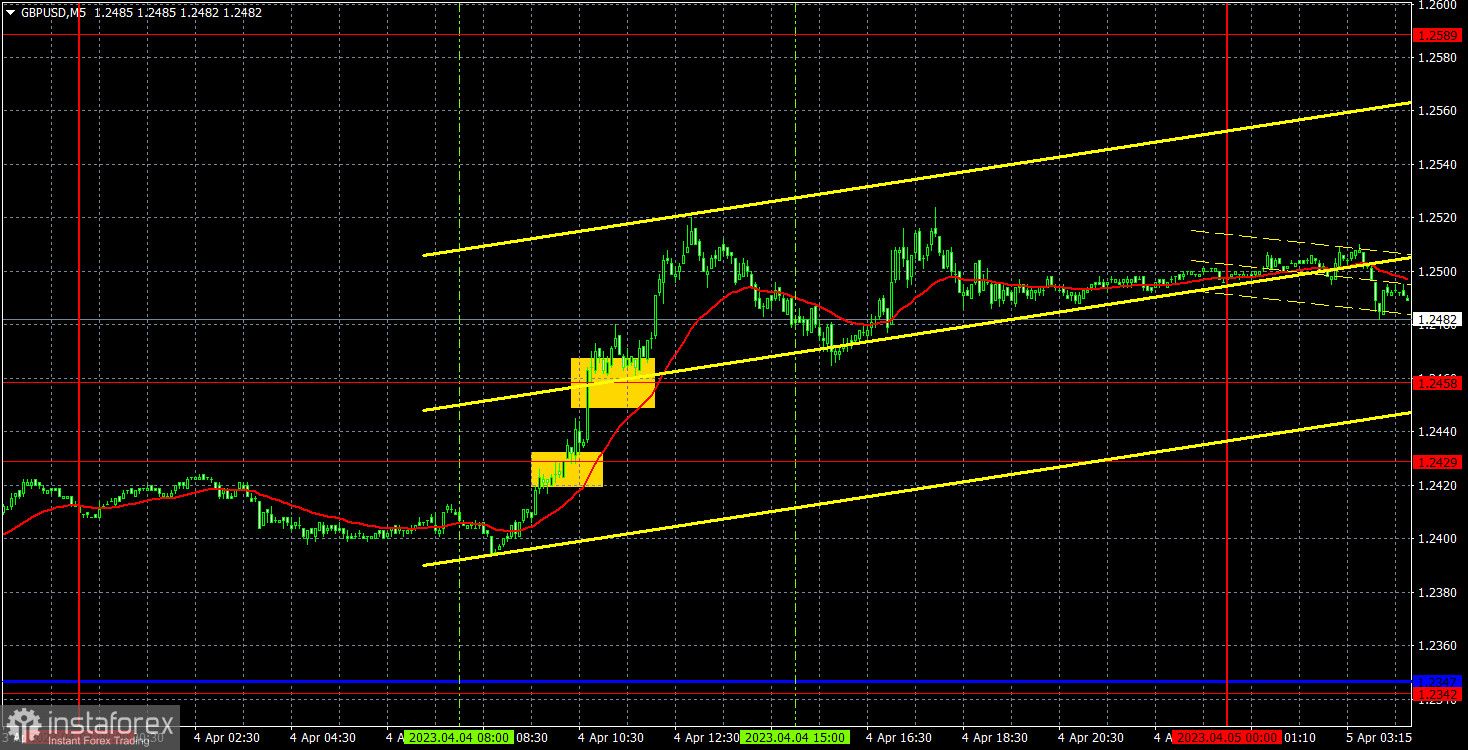
Task: Click the 1.2420 price axis label
Action: point(1436,486)
